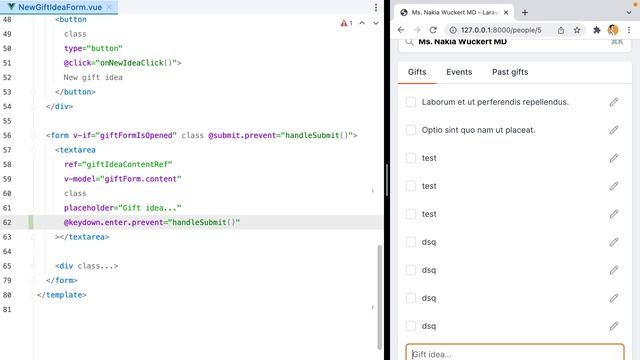Click browser back button
The width and height of the screenshot is (640, 360).
point(401,30)
